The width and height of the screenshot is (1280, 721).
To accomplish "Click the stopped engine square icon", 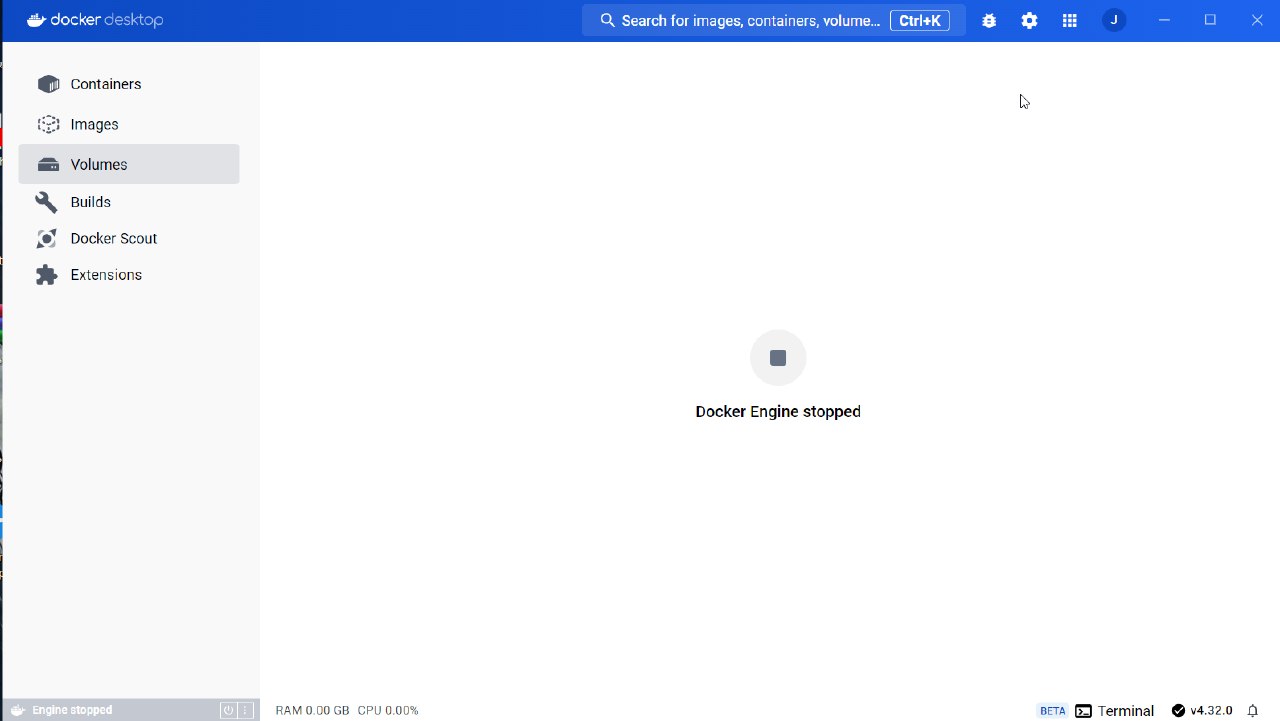I will (x=778, y=358).
